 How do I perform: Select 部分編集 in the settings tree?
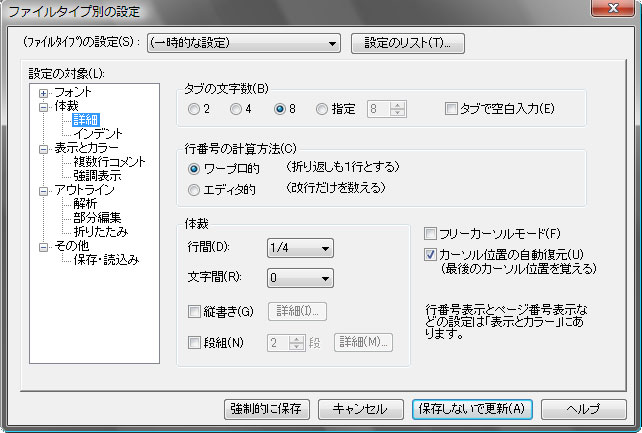click(97, 217)
